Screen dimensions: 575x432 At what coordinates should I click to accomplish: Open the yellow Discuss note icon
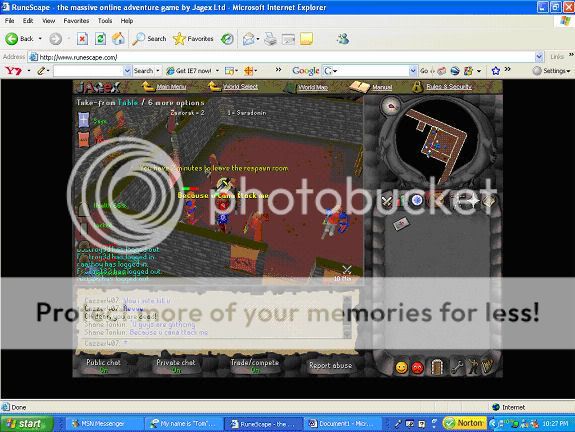tap(306, 39)
